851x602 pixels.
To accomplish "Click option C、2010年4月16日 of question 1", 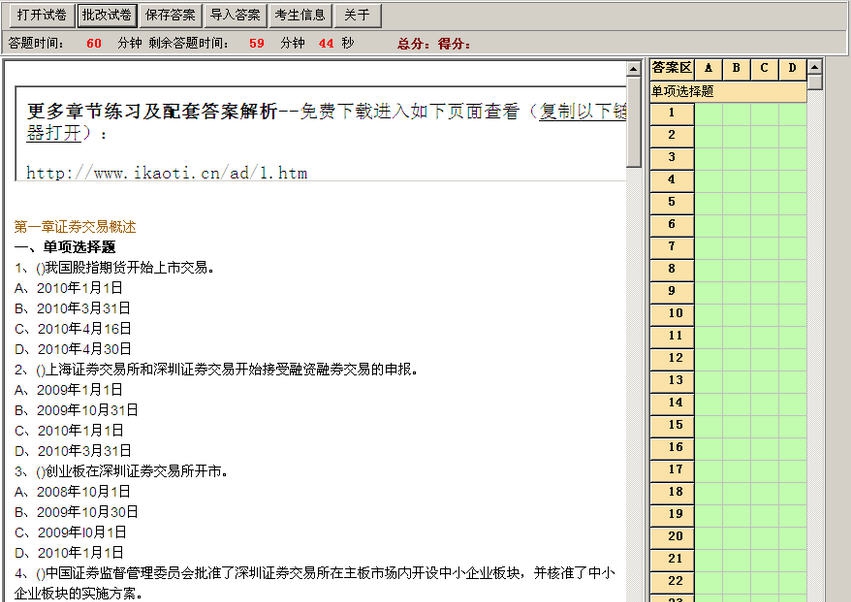I will [x=73, y=328].
